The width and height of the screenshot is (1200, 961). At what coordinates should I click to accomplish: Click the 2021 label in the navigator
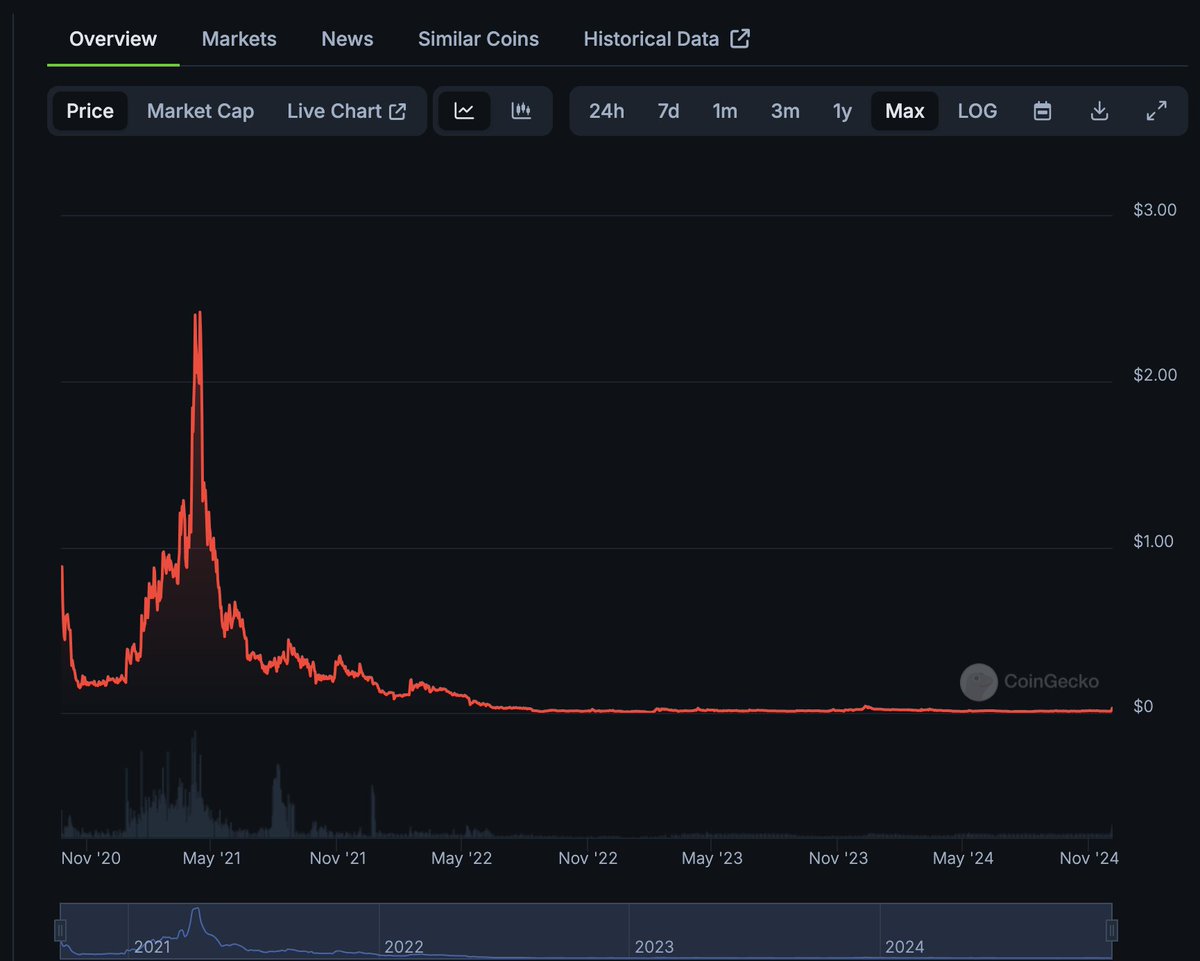click(153, 946)
